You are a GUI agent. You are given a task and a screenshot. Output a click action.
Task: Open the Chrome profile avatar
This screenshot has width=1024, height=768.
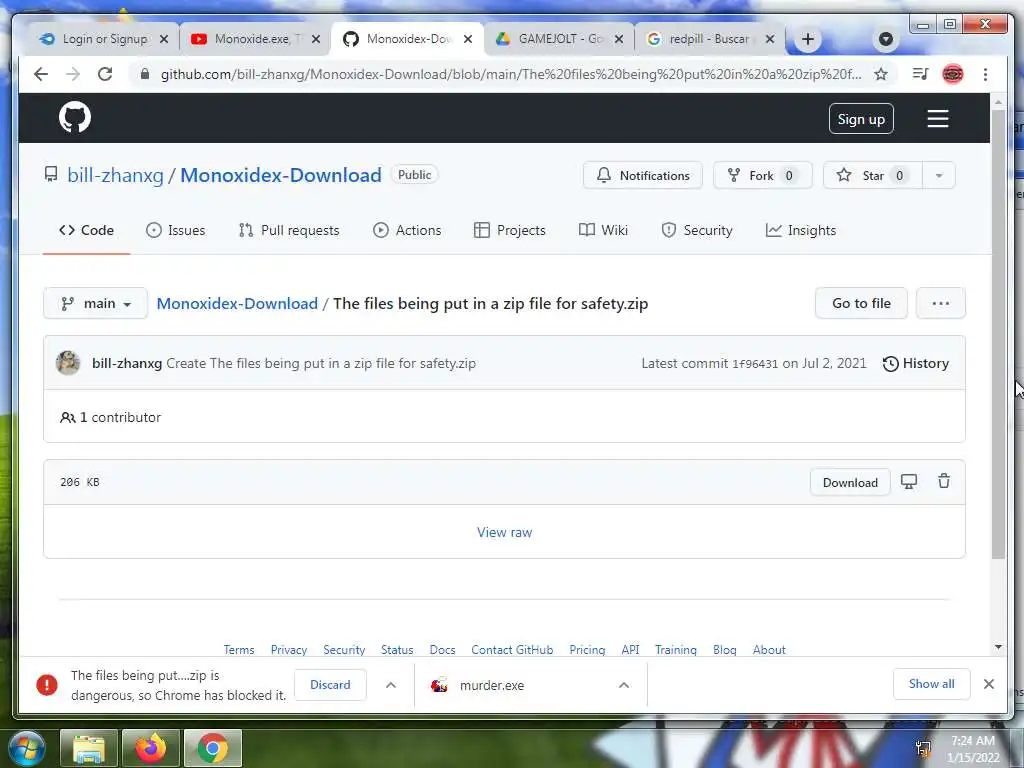point(953,74)
